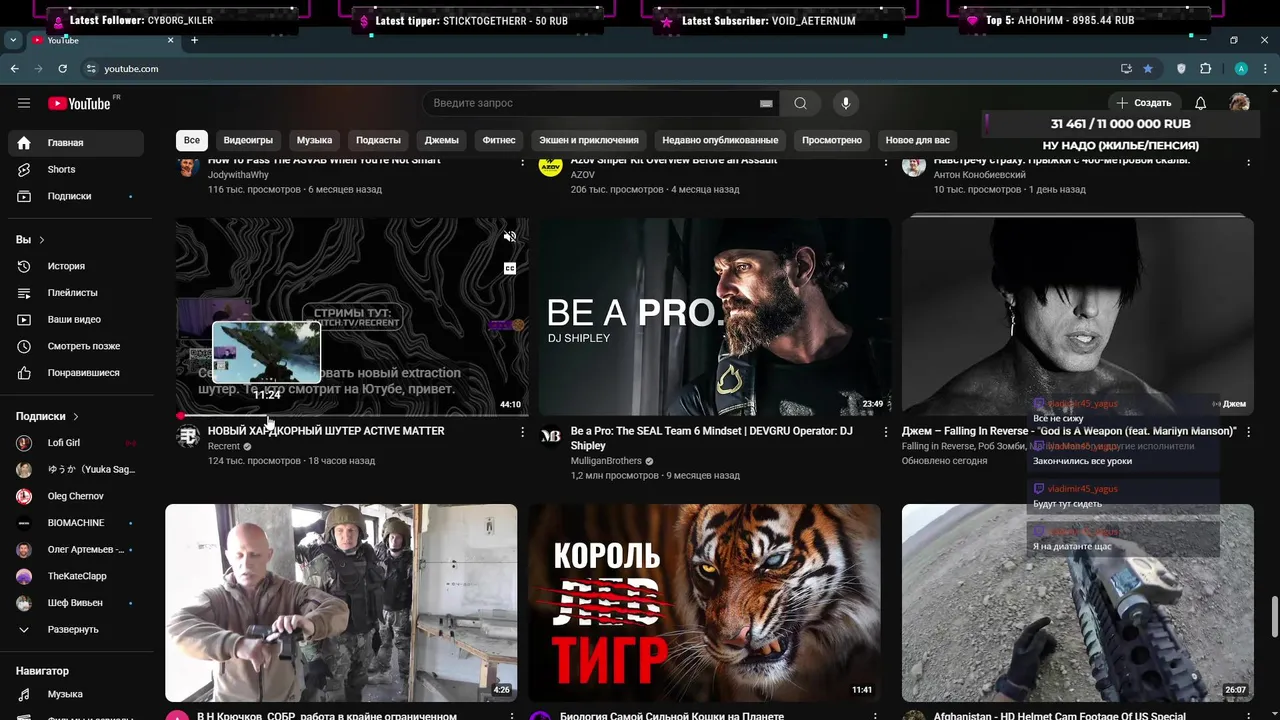Open options menu for Active Matter video
Screen dimensions: 1280x720
coord(522,432)
